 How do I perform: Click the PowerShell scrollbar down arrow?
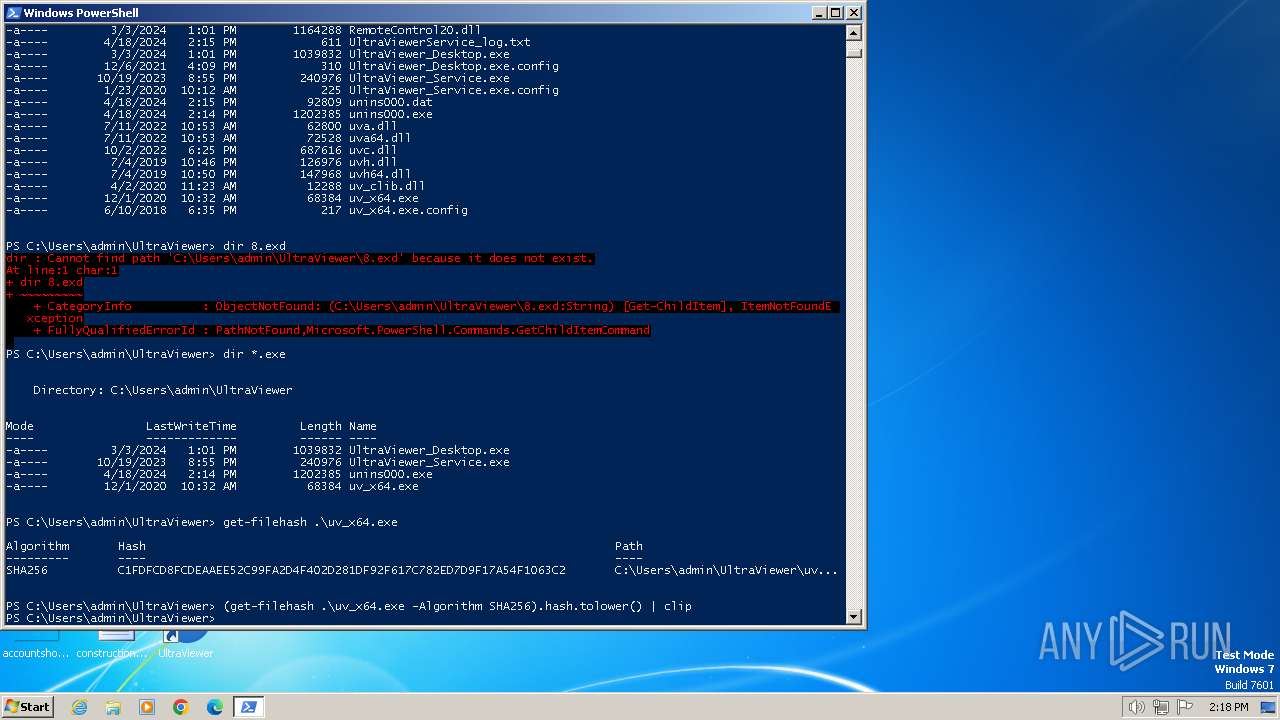[853, 617]
